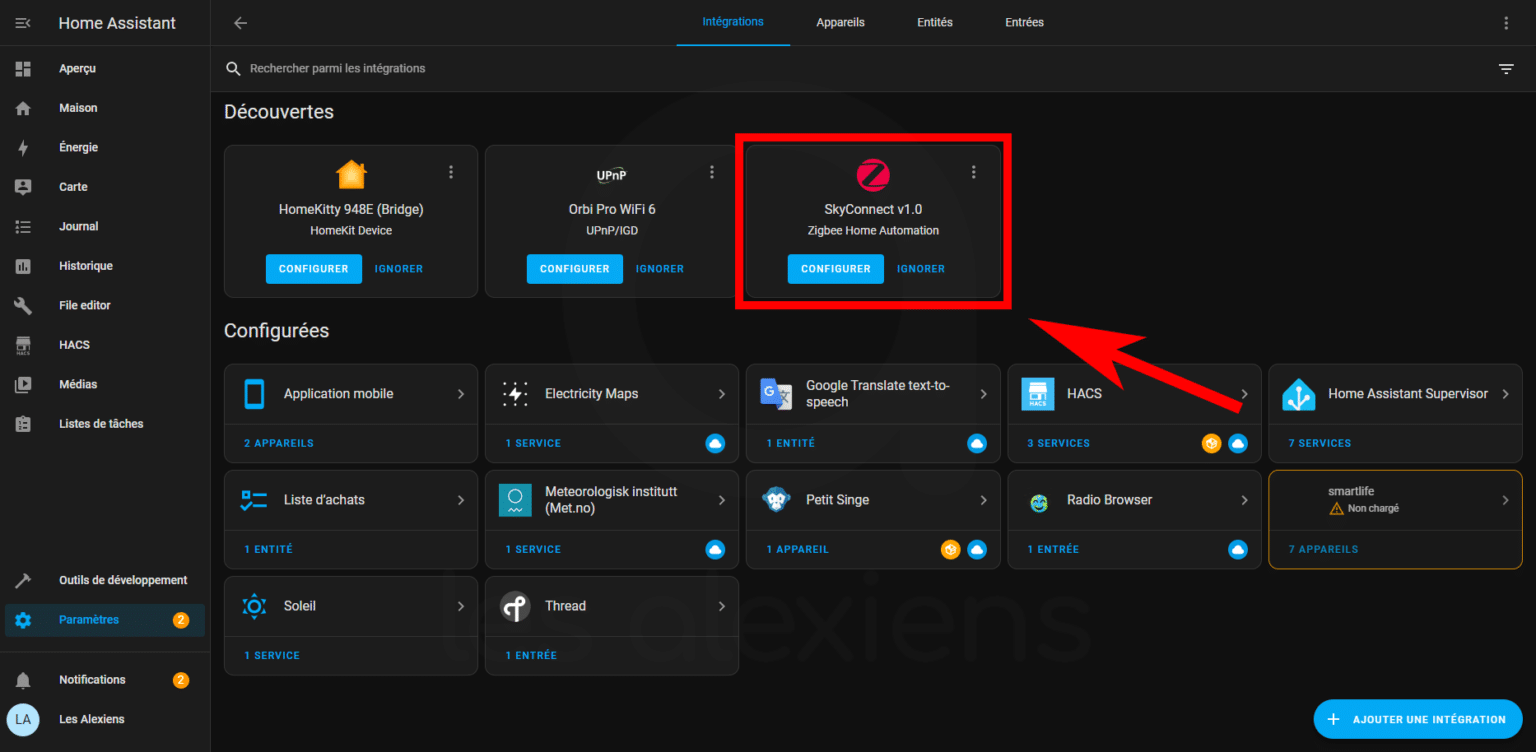Image resolution: width=1536 pixels, height=752 pixels.
Task: Open the Historique panel
Action: tap(87, 265)
